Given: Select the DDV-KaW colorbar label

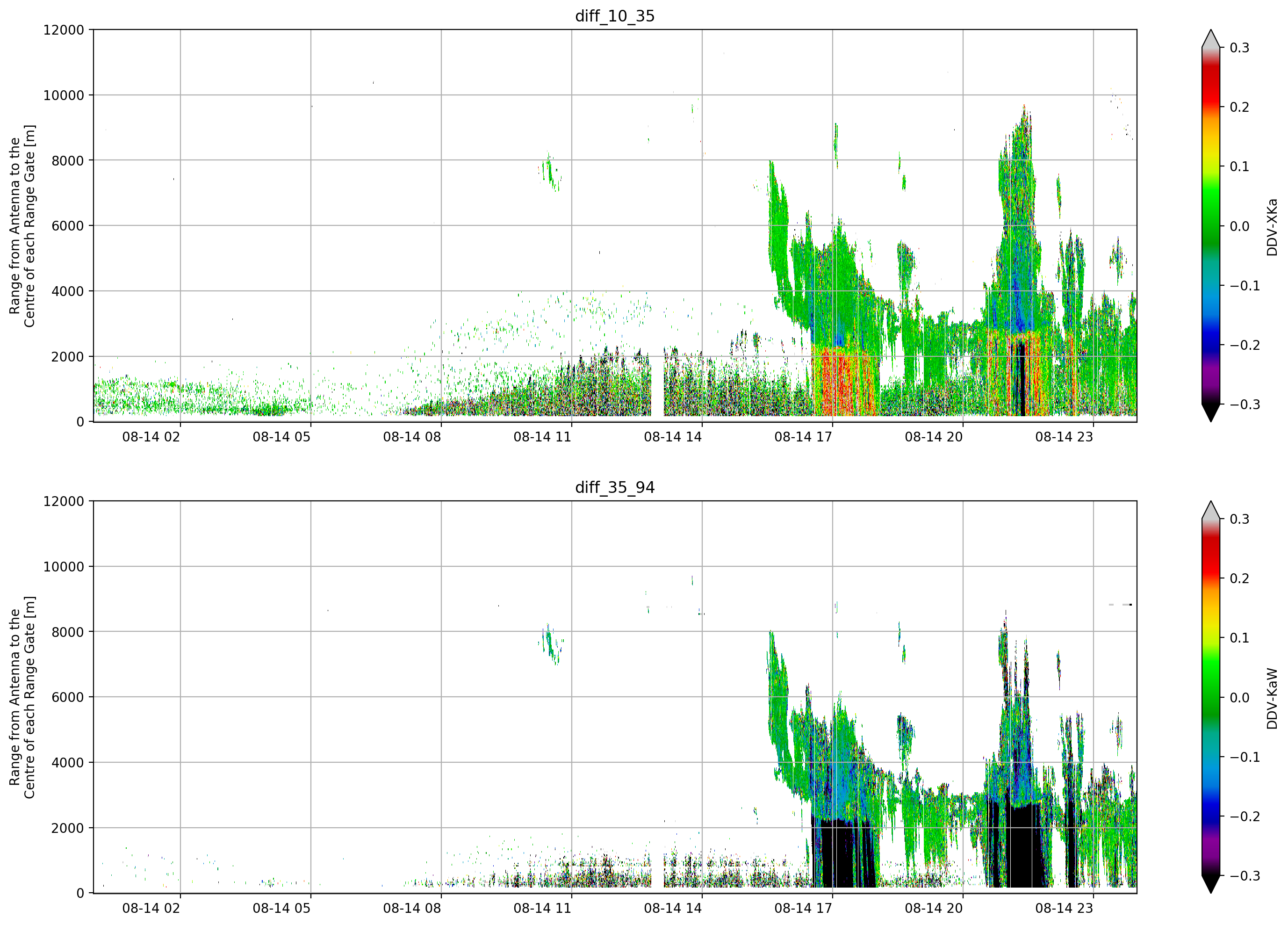Looking at the screenshot, I should click(x=1272, y=698).
